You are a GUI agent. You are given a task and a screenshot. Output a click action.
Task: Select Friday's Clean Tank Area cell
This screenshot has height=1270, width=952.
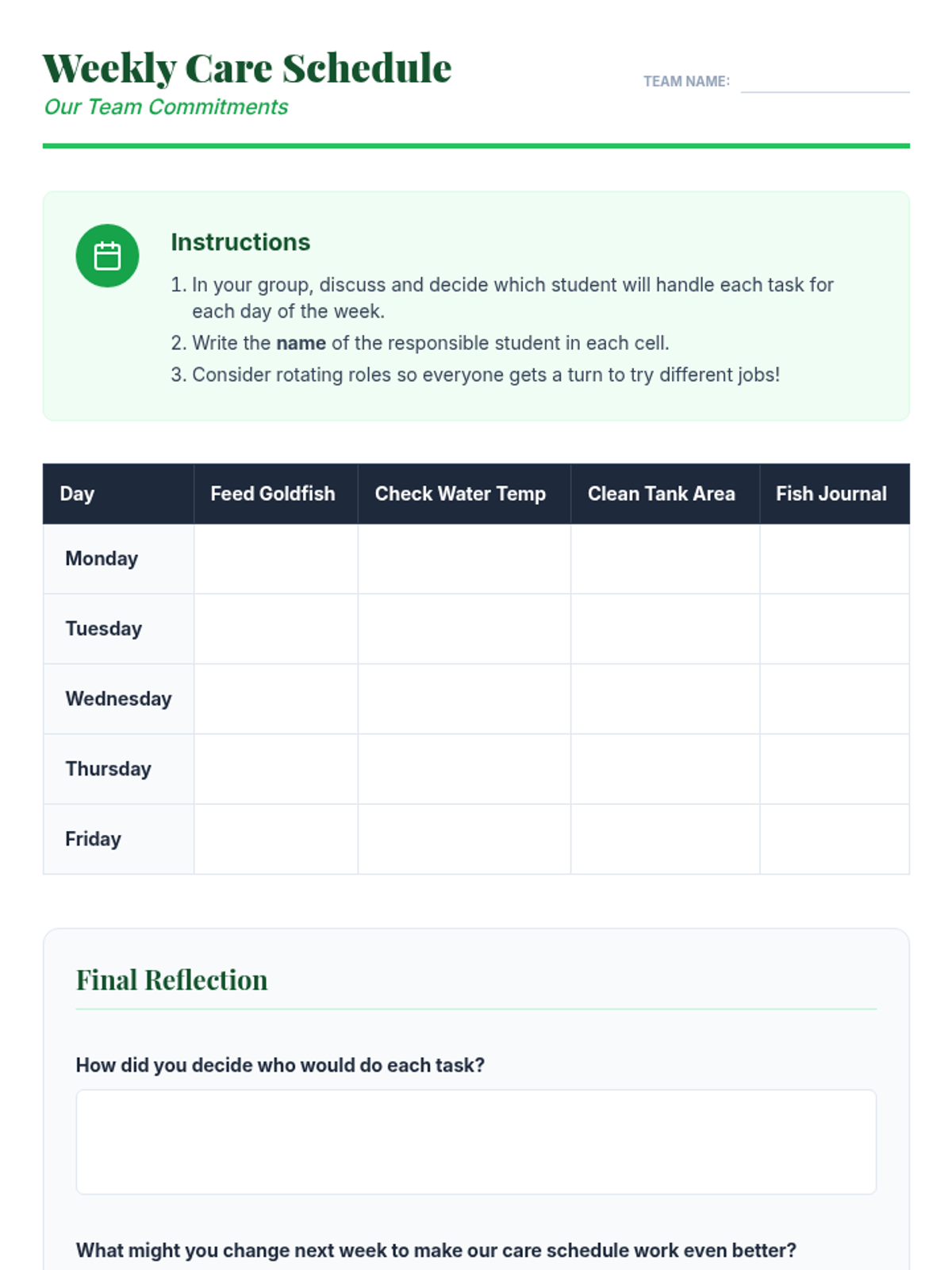pyautogui.click(x=666, y=839)
